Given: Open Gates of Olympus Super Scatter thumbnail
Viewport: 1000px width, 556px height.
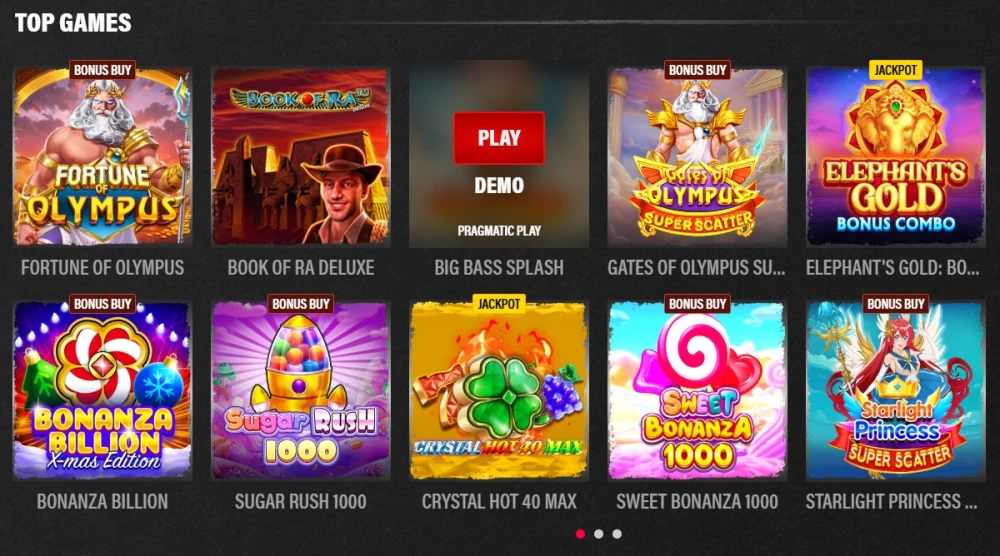Looking at the screenshot, I should point(697,156).
